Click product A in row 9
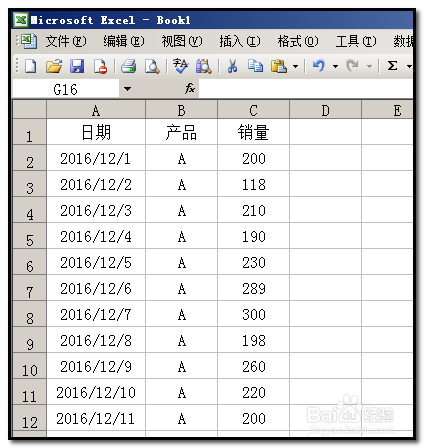Screen dimensions: 424x448 tap(181, 340)
